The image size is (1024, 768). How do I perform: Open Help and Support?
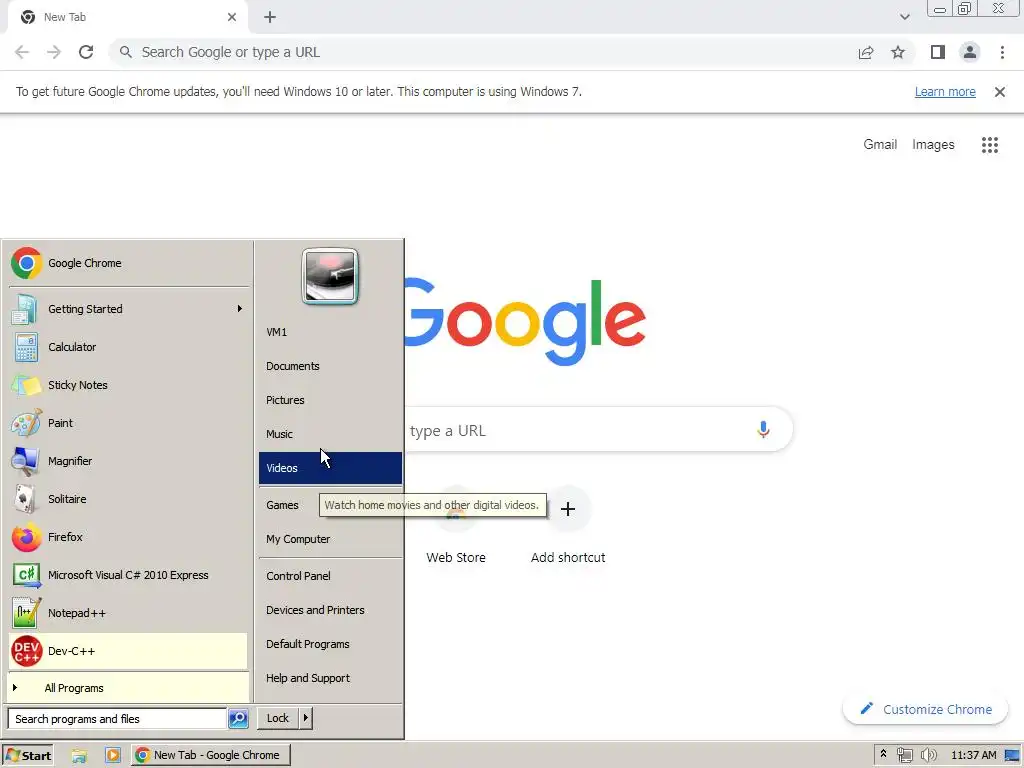pos(330,678)
